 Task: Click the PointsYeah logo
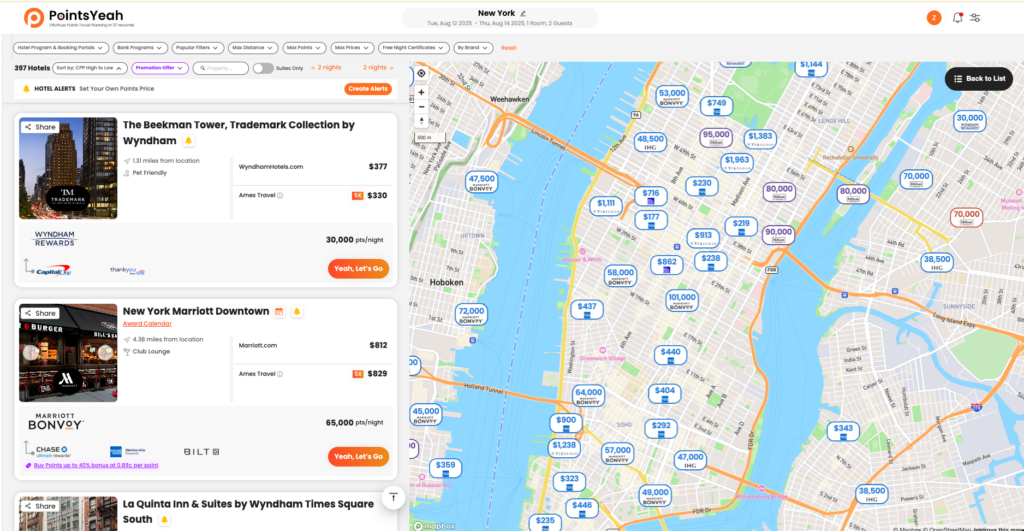(78, 18)
